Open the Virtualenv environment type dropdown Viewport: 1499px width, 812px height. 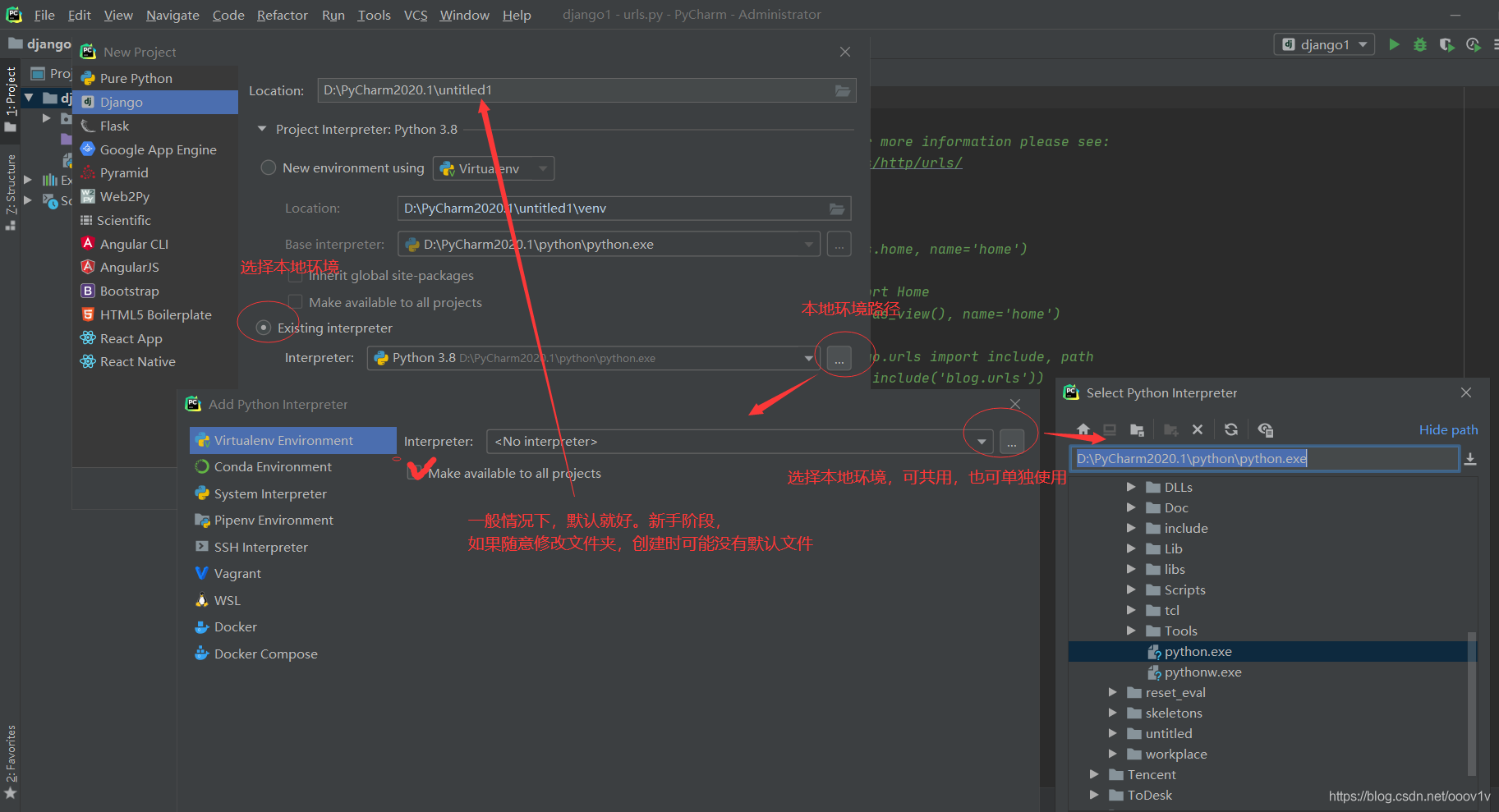point(494,168)
